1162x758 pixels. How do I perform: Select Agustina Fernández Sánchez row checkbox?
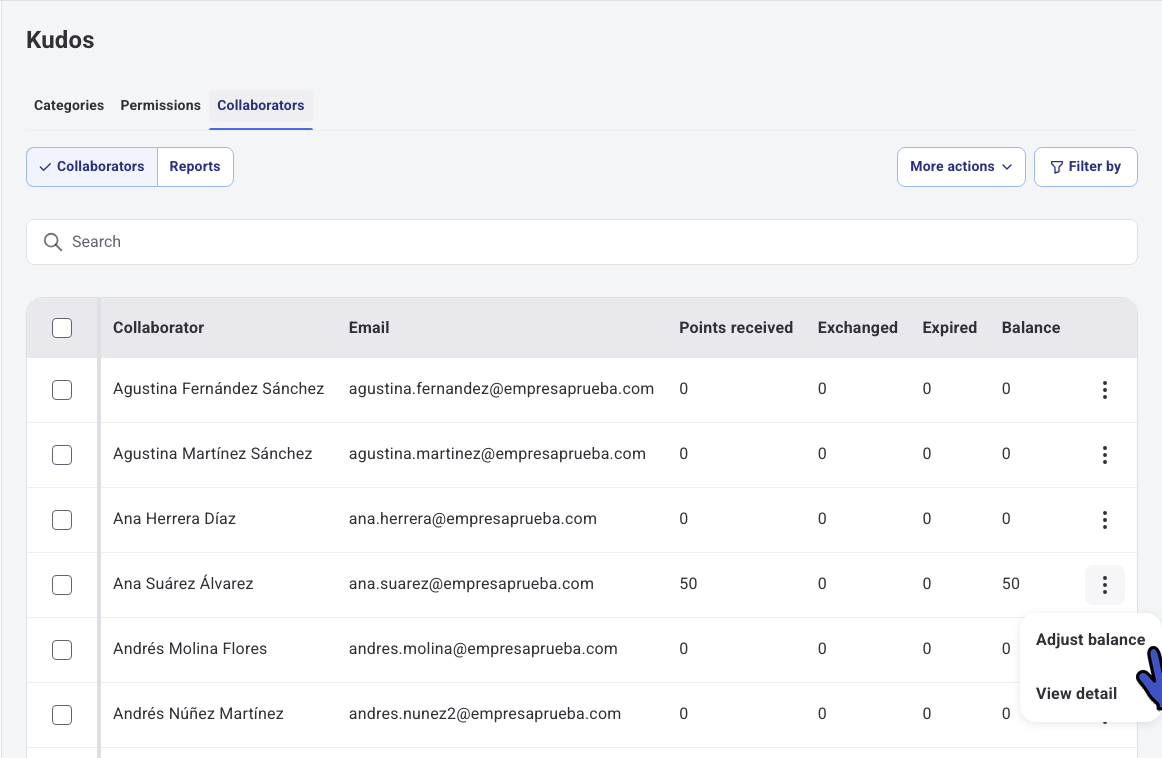coord(62,390)
